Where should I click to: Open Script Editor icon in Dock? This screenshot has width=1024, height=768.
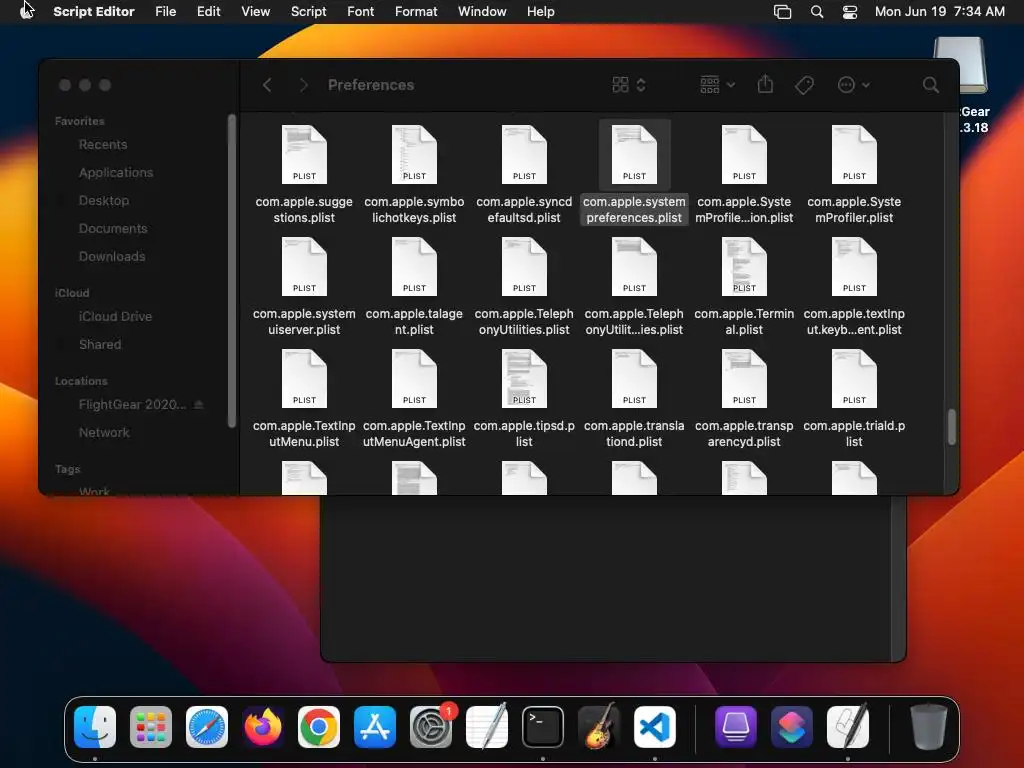(x=848, y=727)
